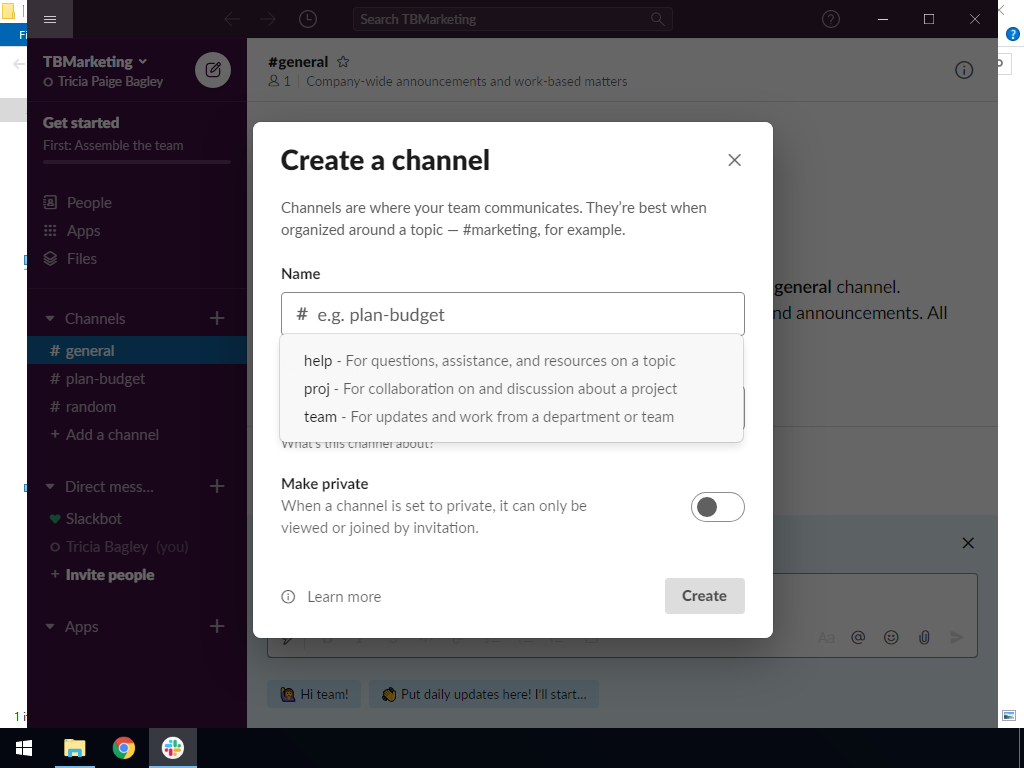The image size is (1024, 768).
Task: Open the Apps browser with the grid icon
Action: click(83, 231)
